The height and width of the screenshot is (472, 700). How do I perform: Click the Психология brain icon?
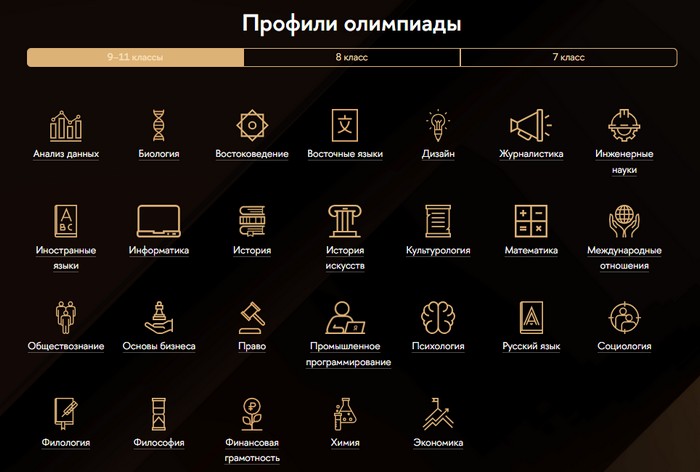coord(438,317)
